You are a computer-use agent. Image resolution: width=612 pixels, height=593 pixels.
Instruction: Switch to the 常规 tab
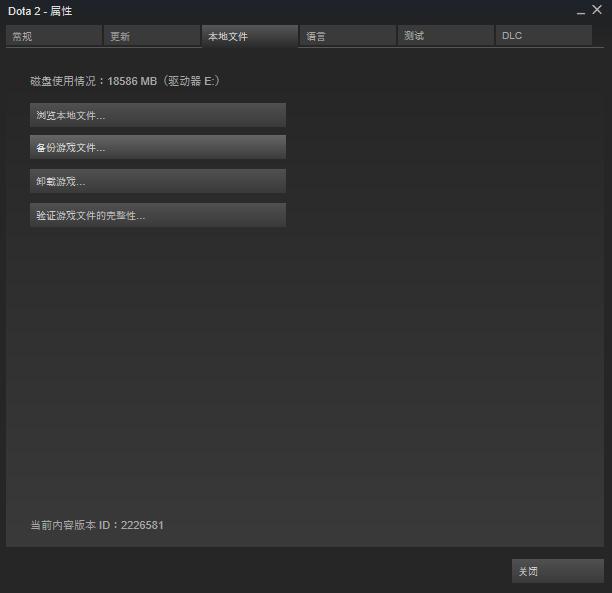click(x=54, y=36)
